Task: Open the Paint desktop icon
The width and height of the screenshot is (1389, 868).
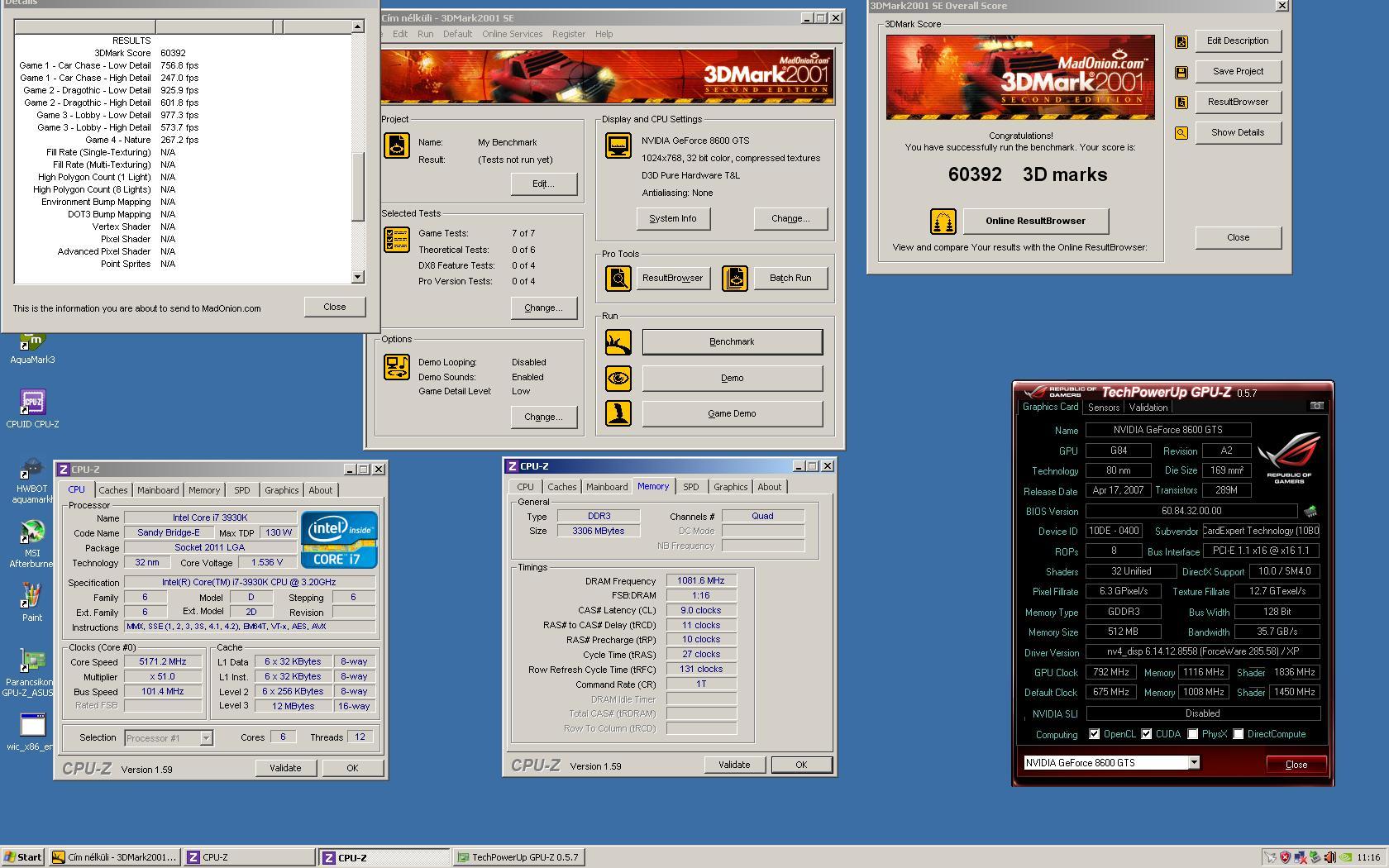Action: 32,602
